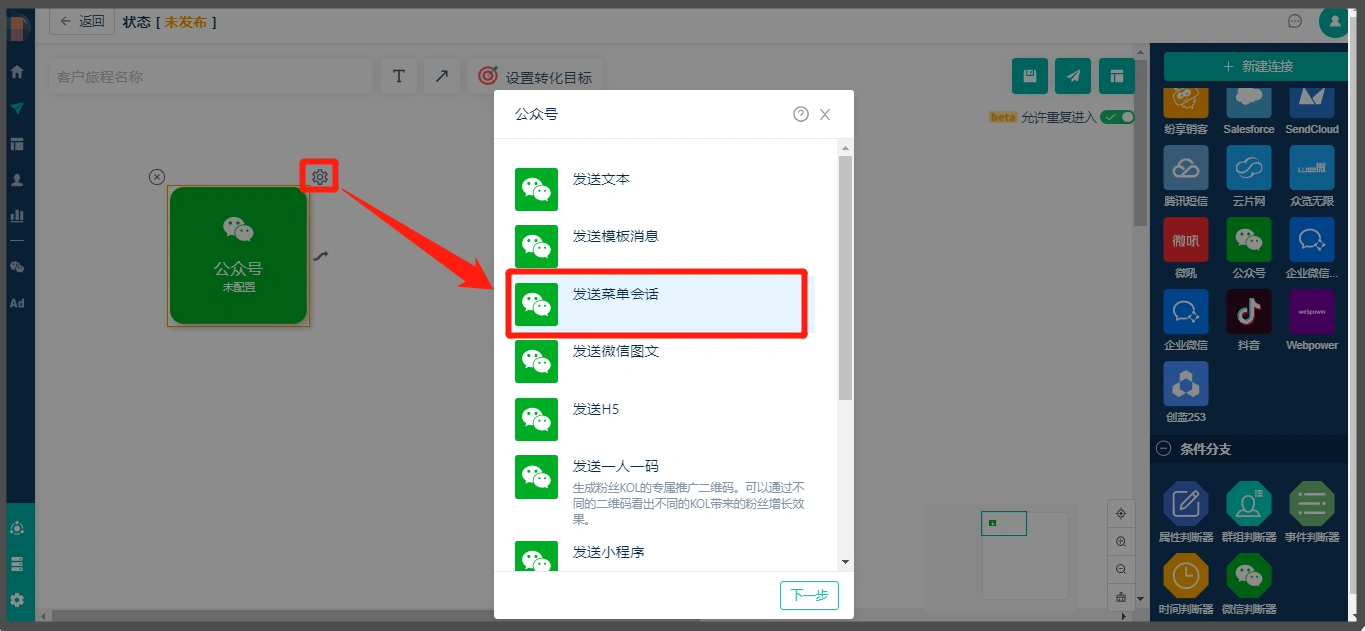Select the 公众号 node on canvas
Viewport: 1365px width, 631px height.
[x=238, y=256]
